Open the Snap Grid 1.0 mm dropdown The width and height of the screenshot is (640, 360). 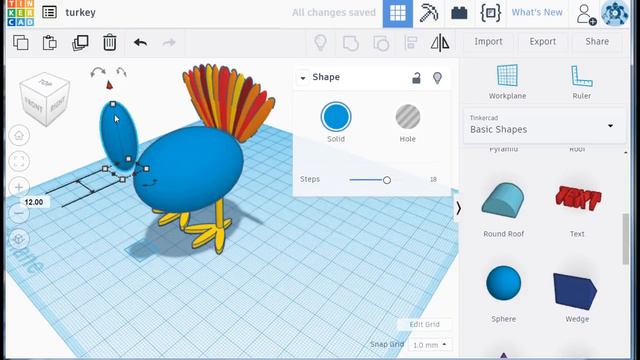coord(430,345)
